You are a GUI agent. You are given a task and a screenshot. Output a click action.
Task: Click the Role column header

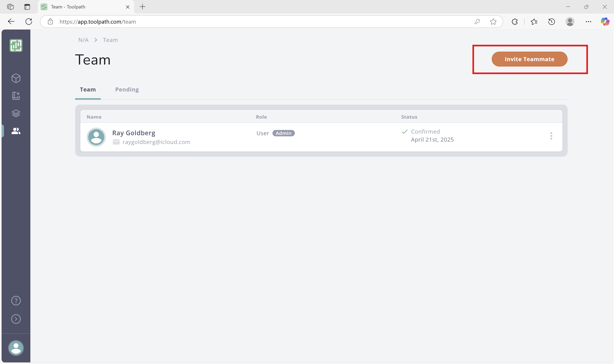[261, 117]
